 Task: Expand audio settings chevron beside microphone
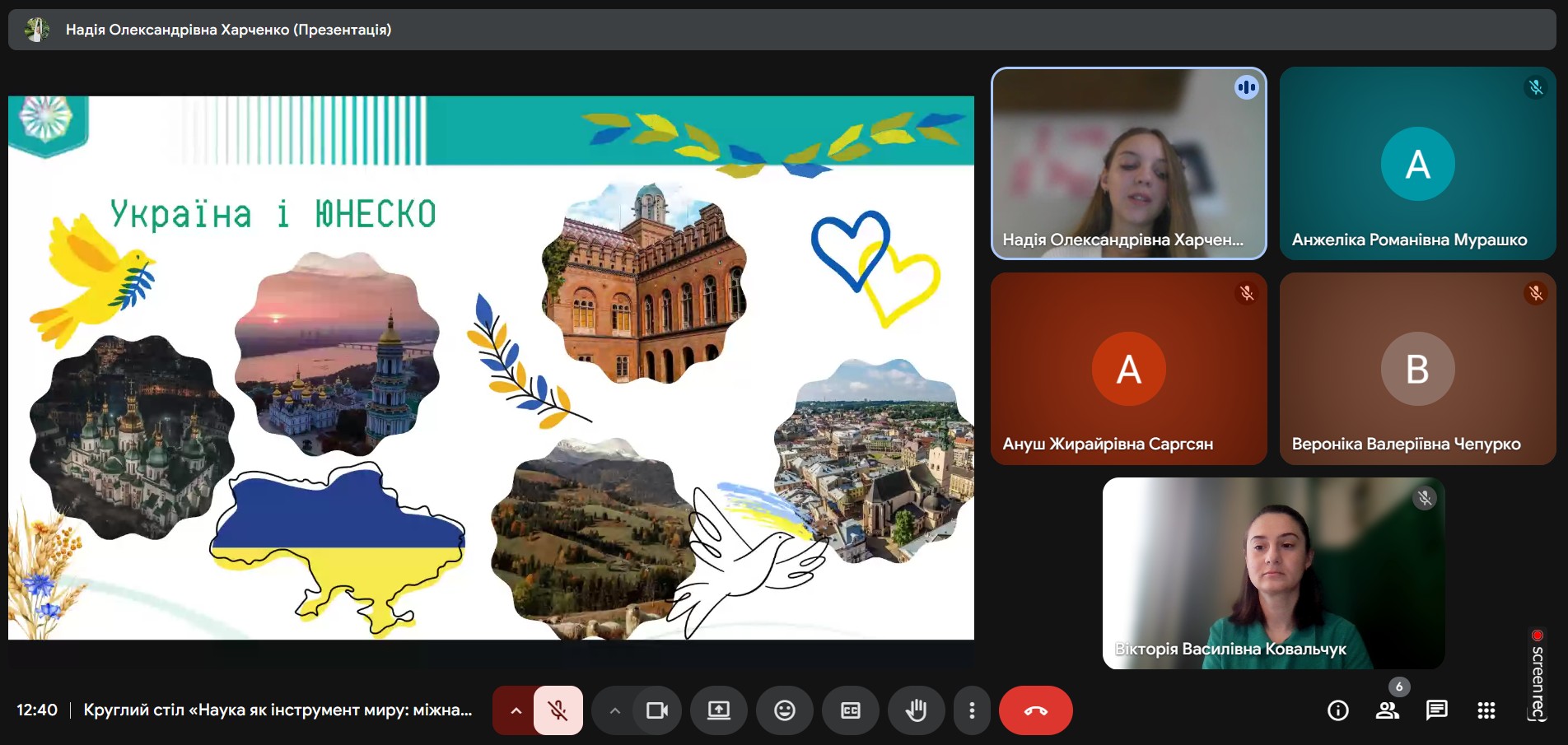click(x=516, y=710)
